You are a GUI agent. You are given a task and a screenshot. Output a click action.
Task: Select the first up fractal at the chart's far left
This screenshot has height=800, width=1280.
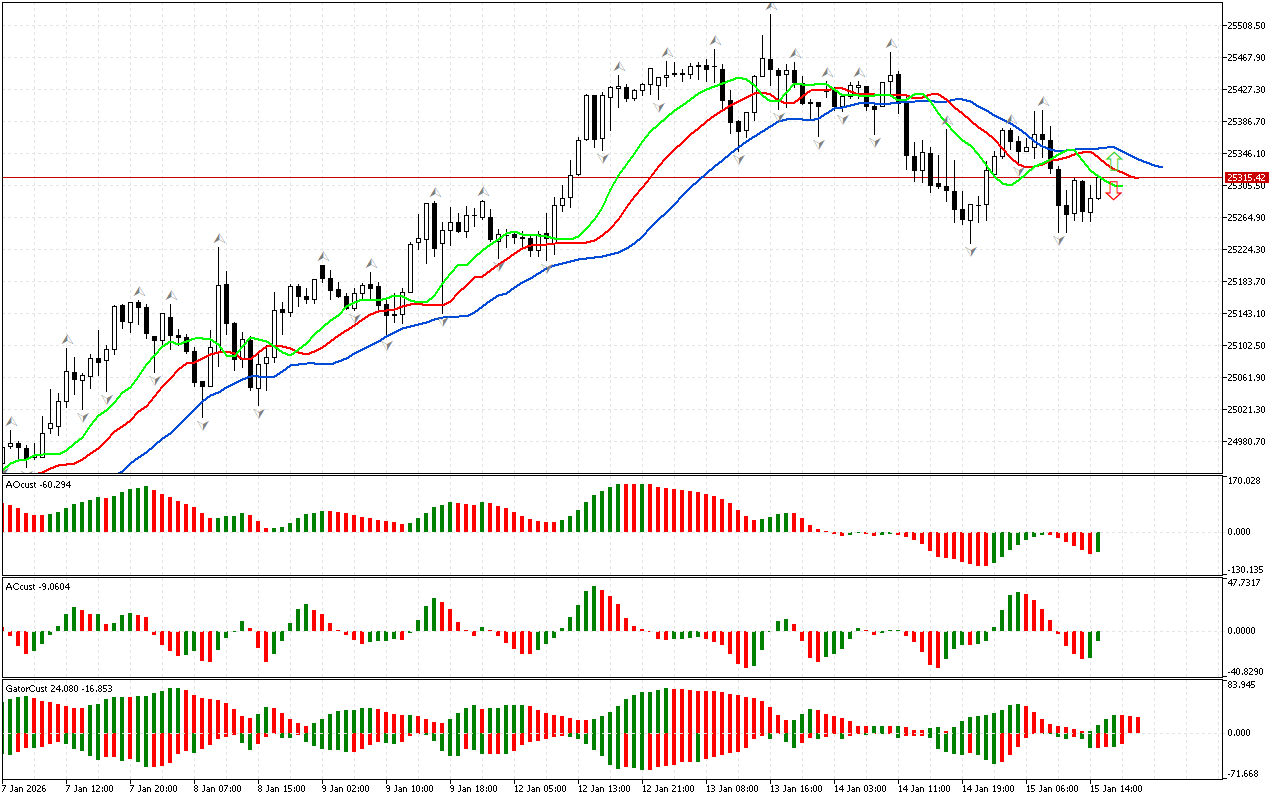pyautogui.click(x=12, y=422)
